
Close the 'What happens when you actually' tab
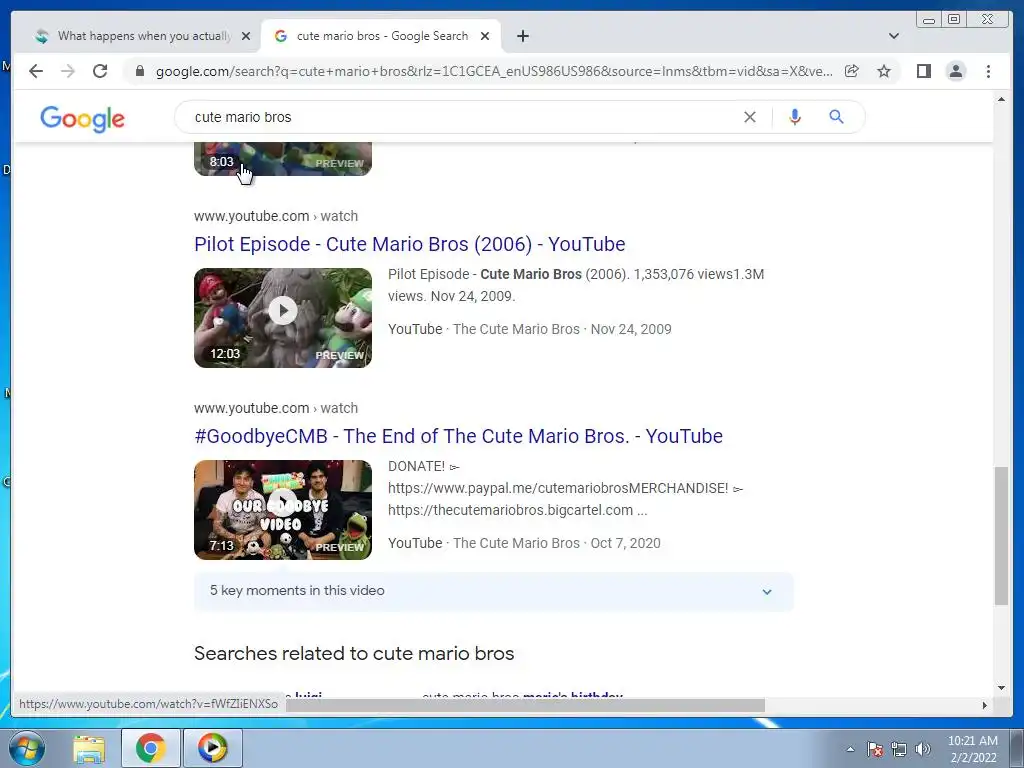pos(246,36)
